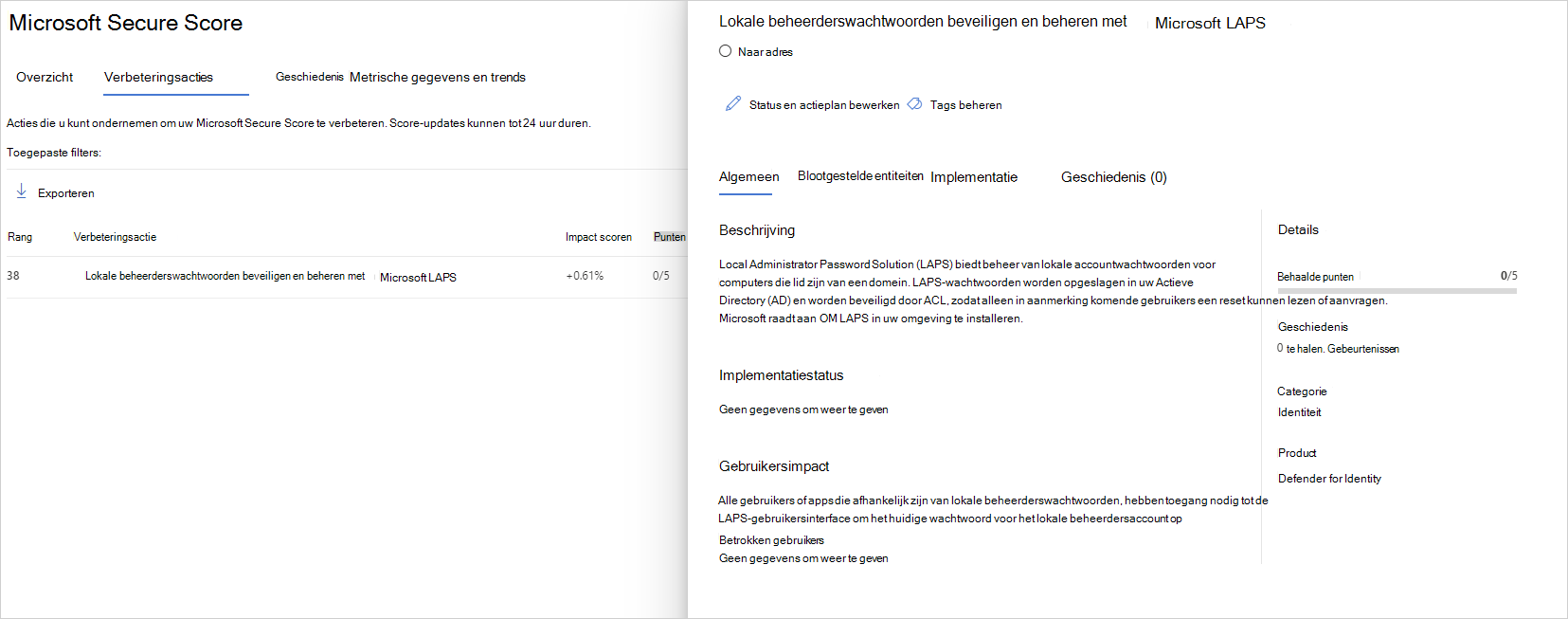This screenshot has width=1568, height=619.
Task: Click the 0/5 points cell in the table
Action: click(660, 276)
